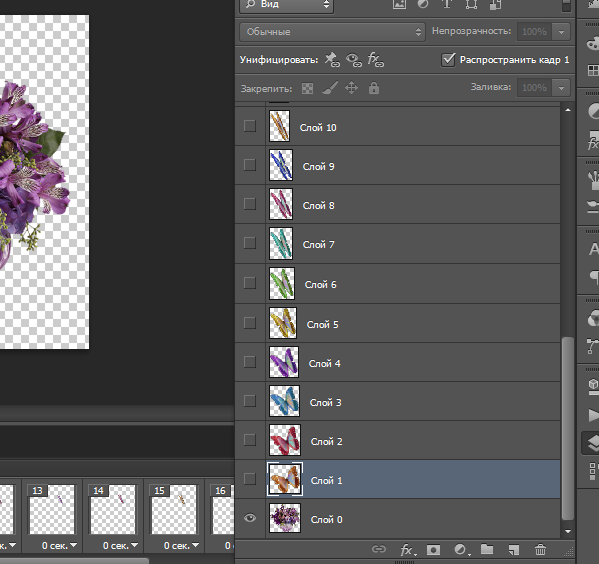Filter layers by type (T) icon
This screenshot has height=564, width=599.
(x=447, y=4)
